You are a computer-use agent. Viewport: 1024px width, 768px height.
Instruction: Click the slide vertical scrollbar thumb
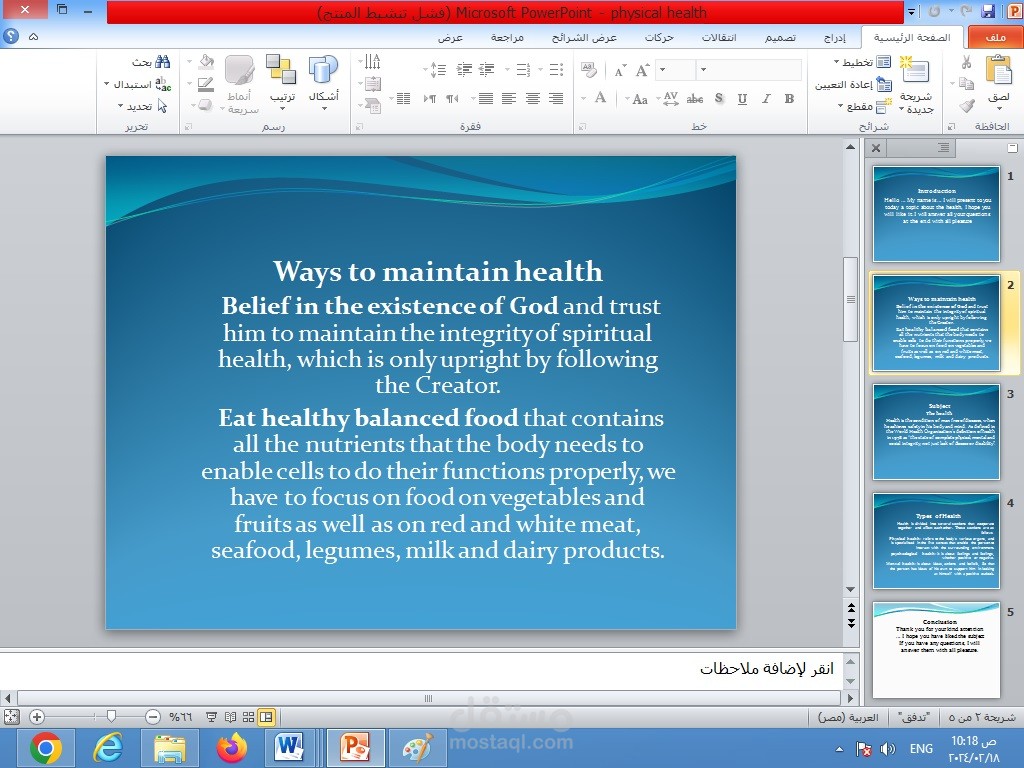pos(850,299)
